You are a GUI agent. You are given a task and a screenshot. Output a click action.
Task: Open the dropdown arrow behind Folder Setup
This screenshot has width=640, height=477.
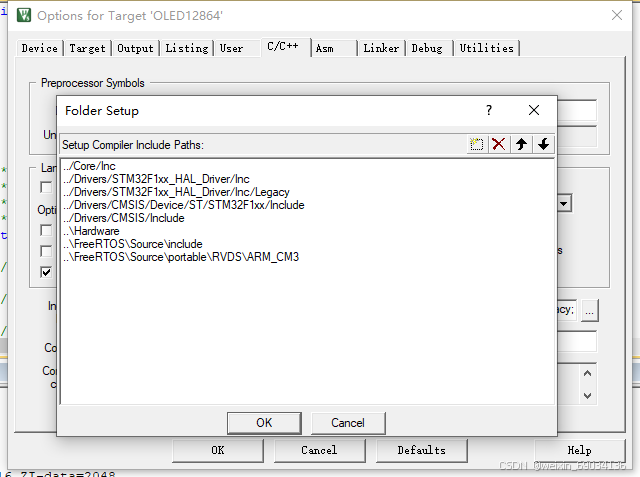[564, 203]
